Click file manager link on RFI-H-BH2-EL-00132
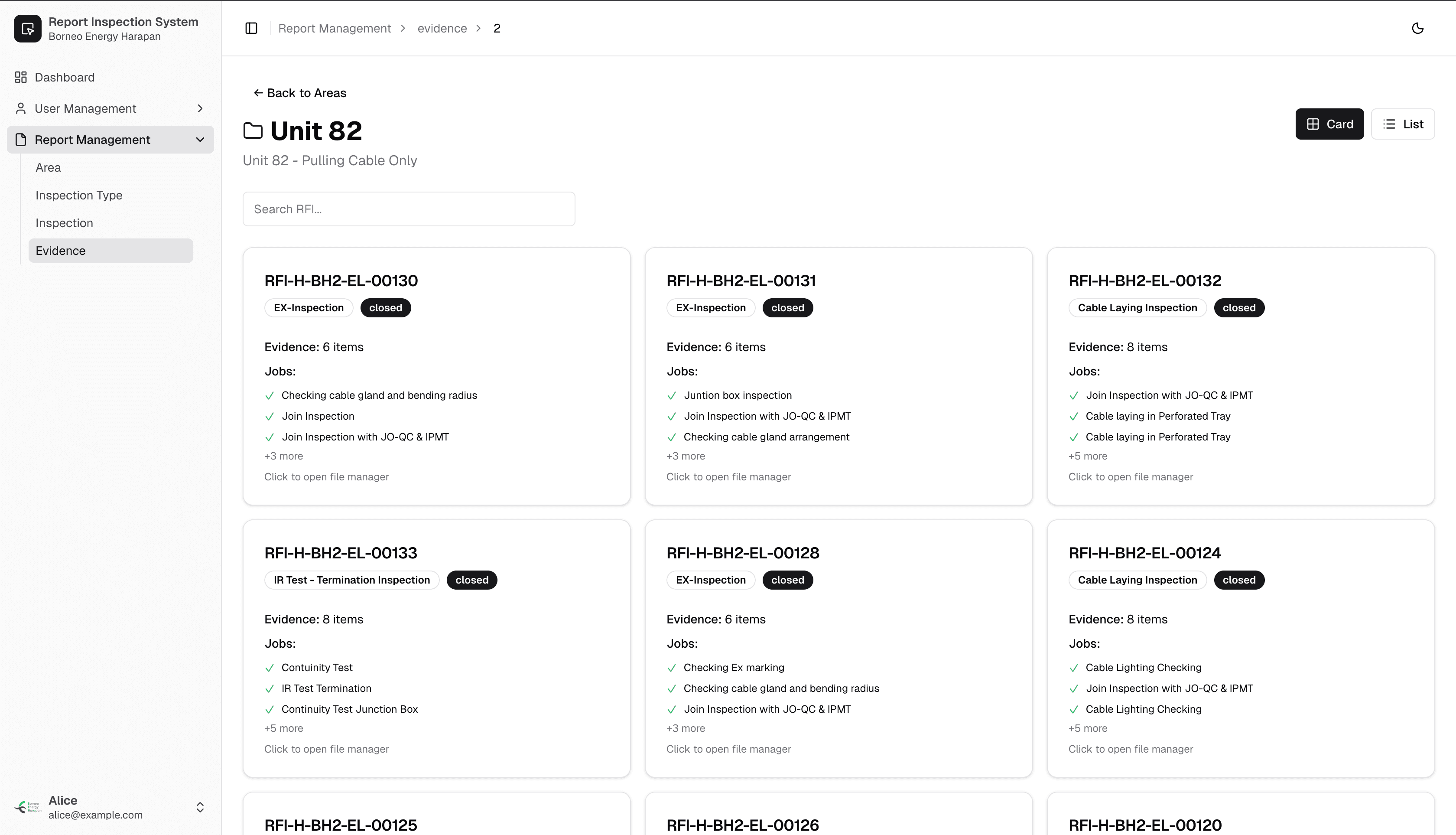Screen dimensions: 1456x835 coord(1131,476)
